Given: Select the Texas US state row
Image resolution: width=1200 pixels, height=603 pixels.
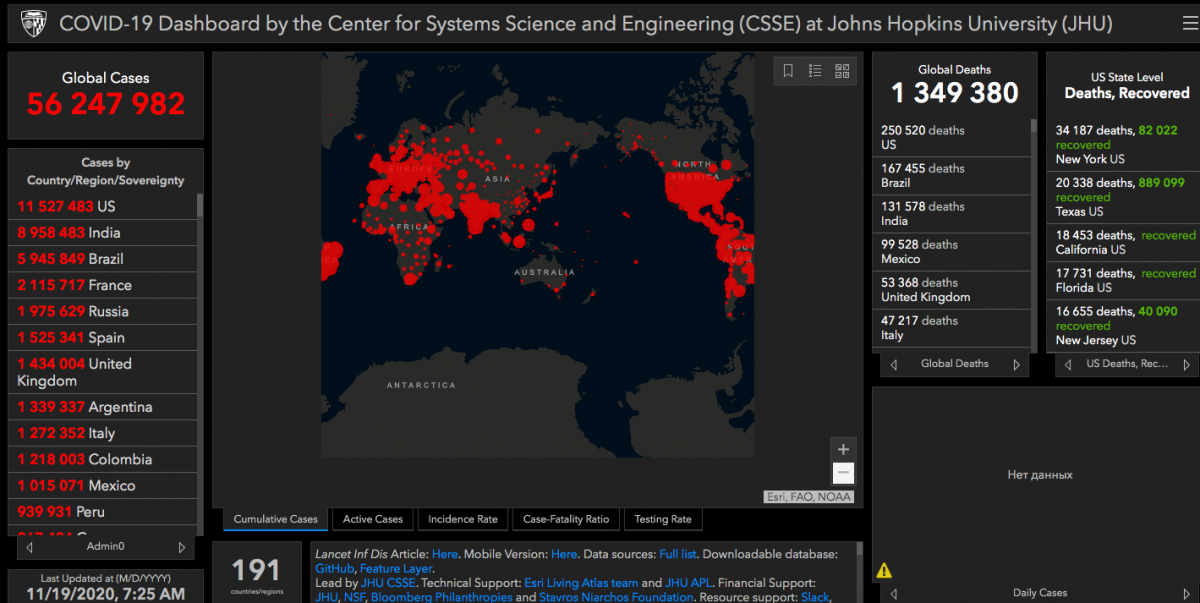Looking at the screenshot, I should (x=1125, y=197).
